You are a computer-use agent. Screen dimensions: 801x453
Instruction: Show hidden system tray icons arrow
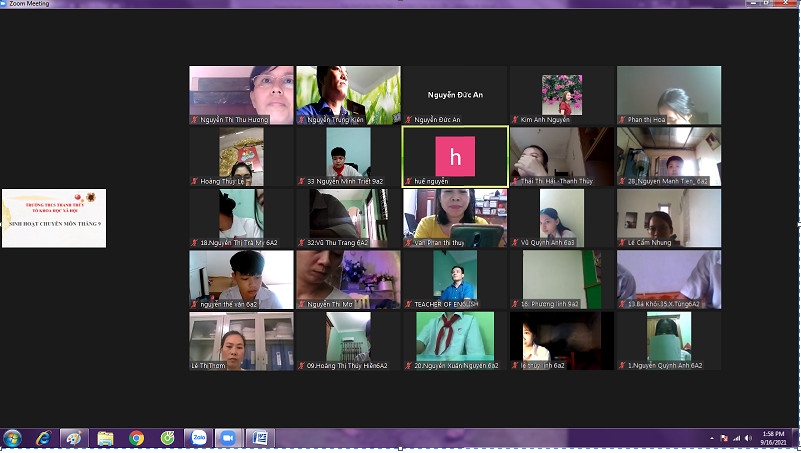(711, 438)
